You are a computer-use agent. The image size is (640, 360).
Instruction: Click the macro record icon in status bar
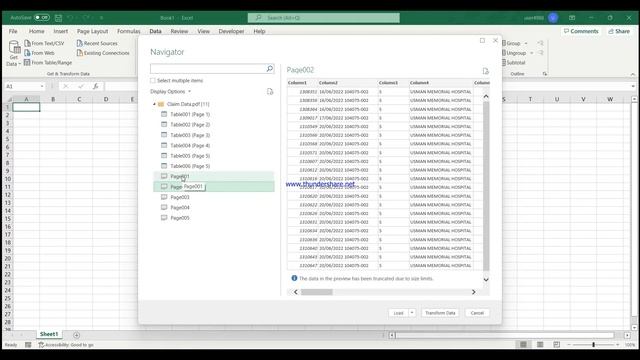tap(28, 345)
